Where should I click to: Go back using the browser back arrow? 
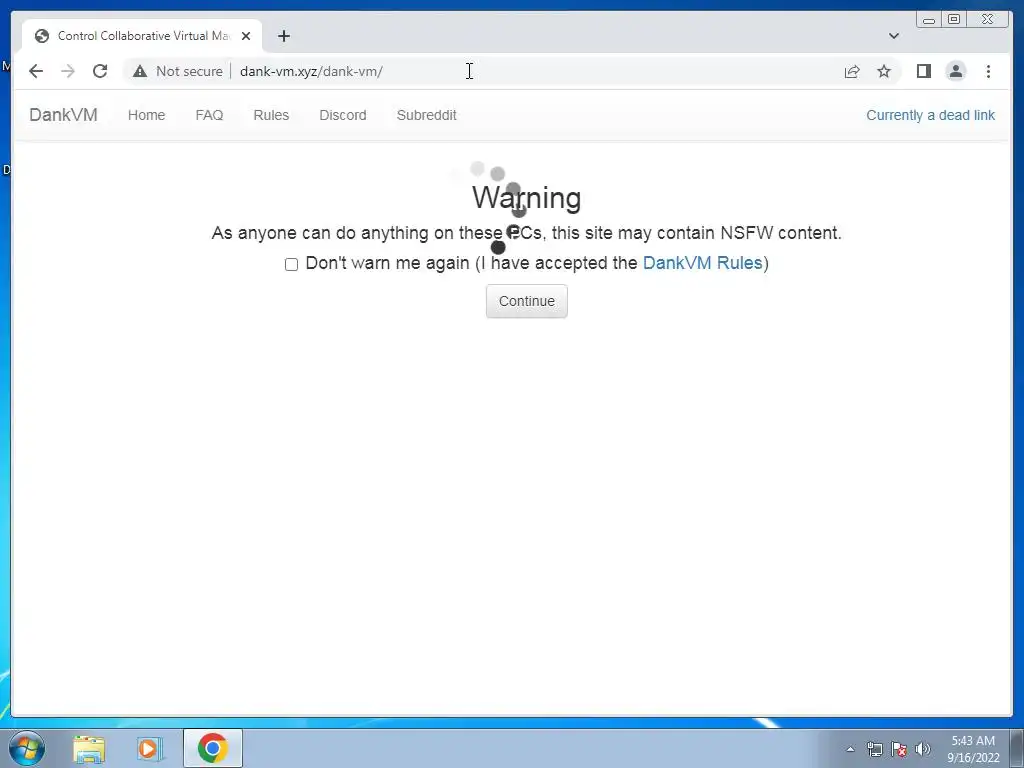[36, 71]
